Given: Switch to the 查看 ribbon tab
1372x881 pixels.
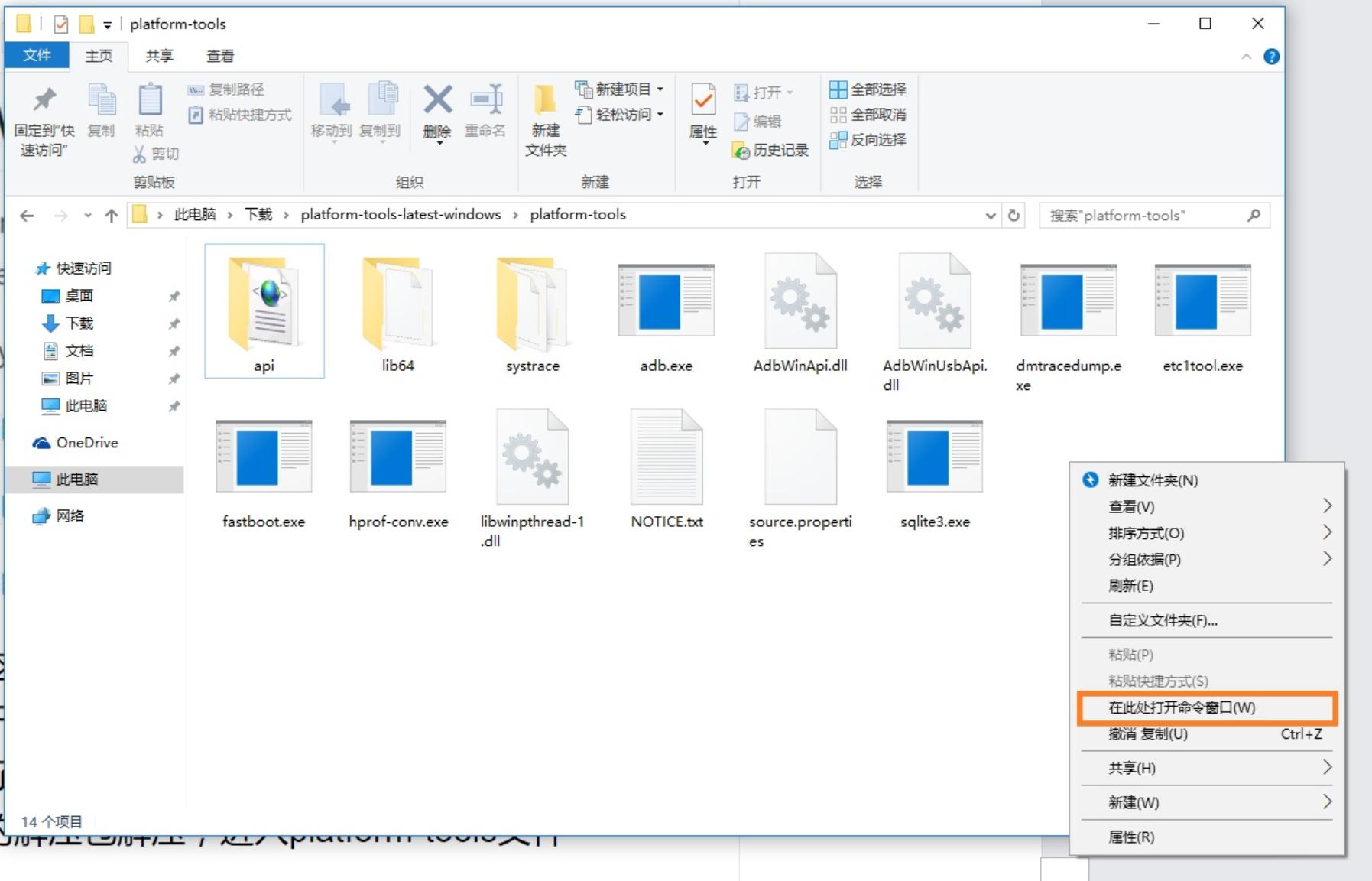Looking at the screenshot, I should (220, 56).
